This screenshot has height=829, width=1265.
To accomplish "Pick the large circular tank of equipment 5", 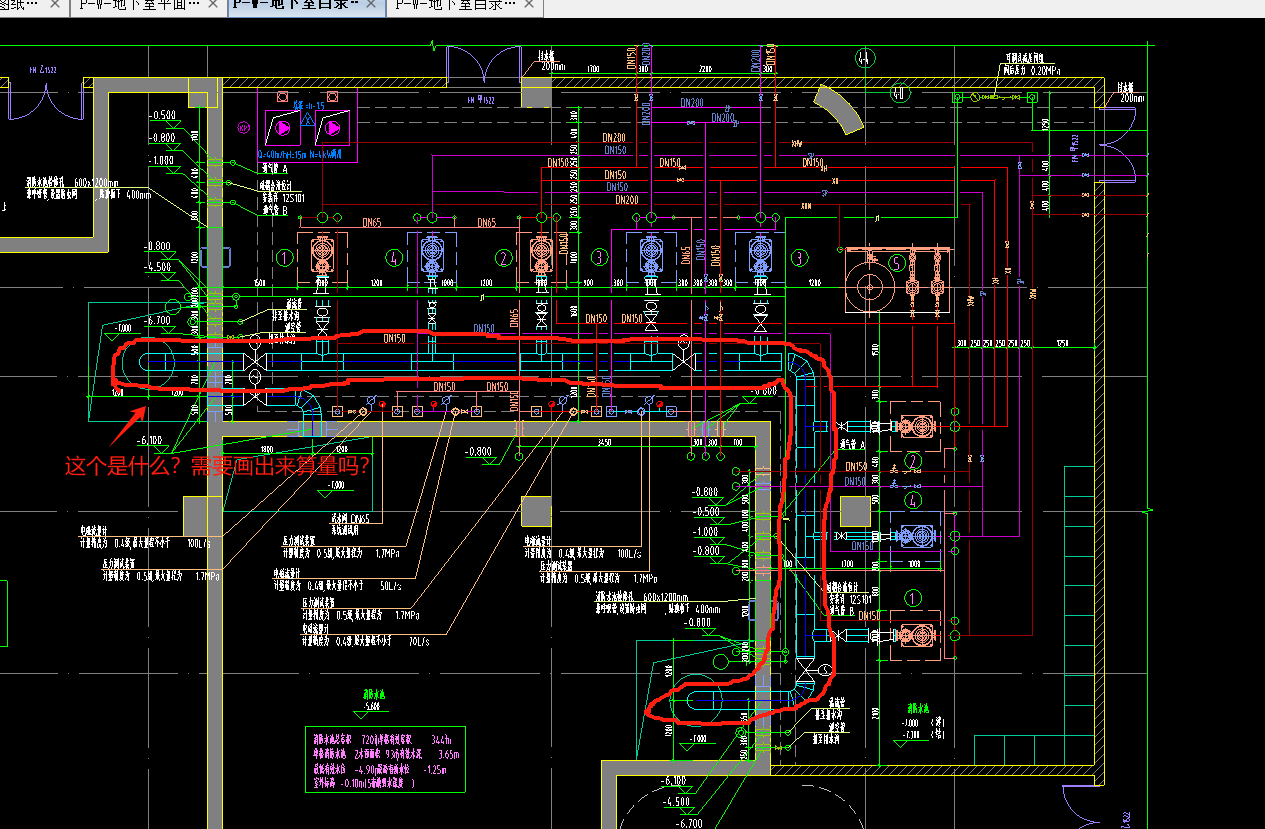I will (x=871, y=288).
